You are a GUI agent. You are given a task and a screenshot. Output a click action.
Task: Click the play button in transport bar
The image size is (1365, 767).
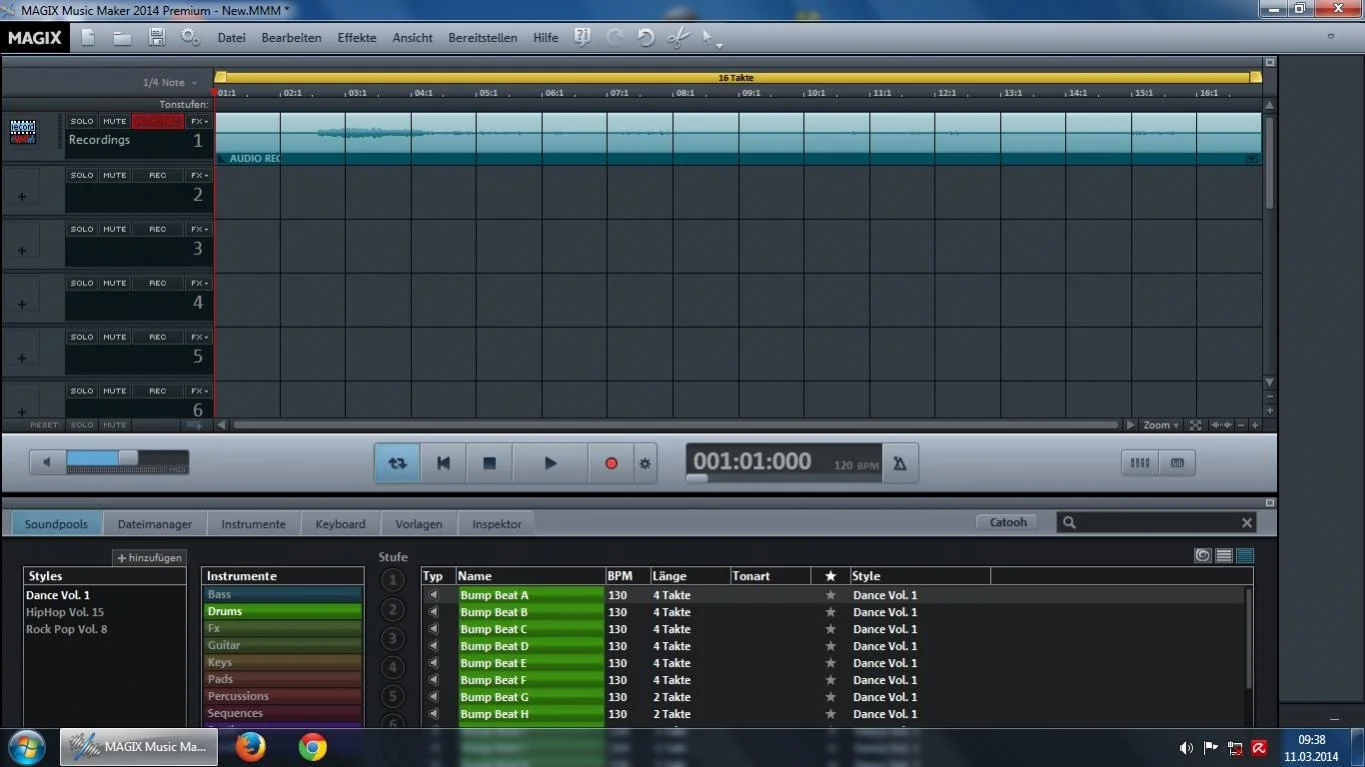[550, 463]
